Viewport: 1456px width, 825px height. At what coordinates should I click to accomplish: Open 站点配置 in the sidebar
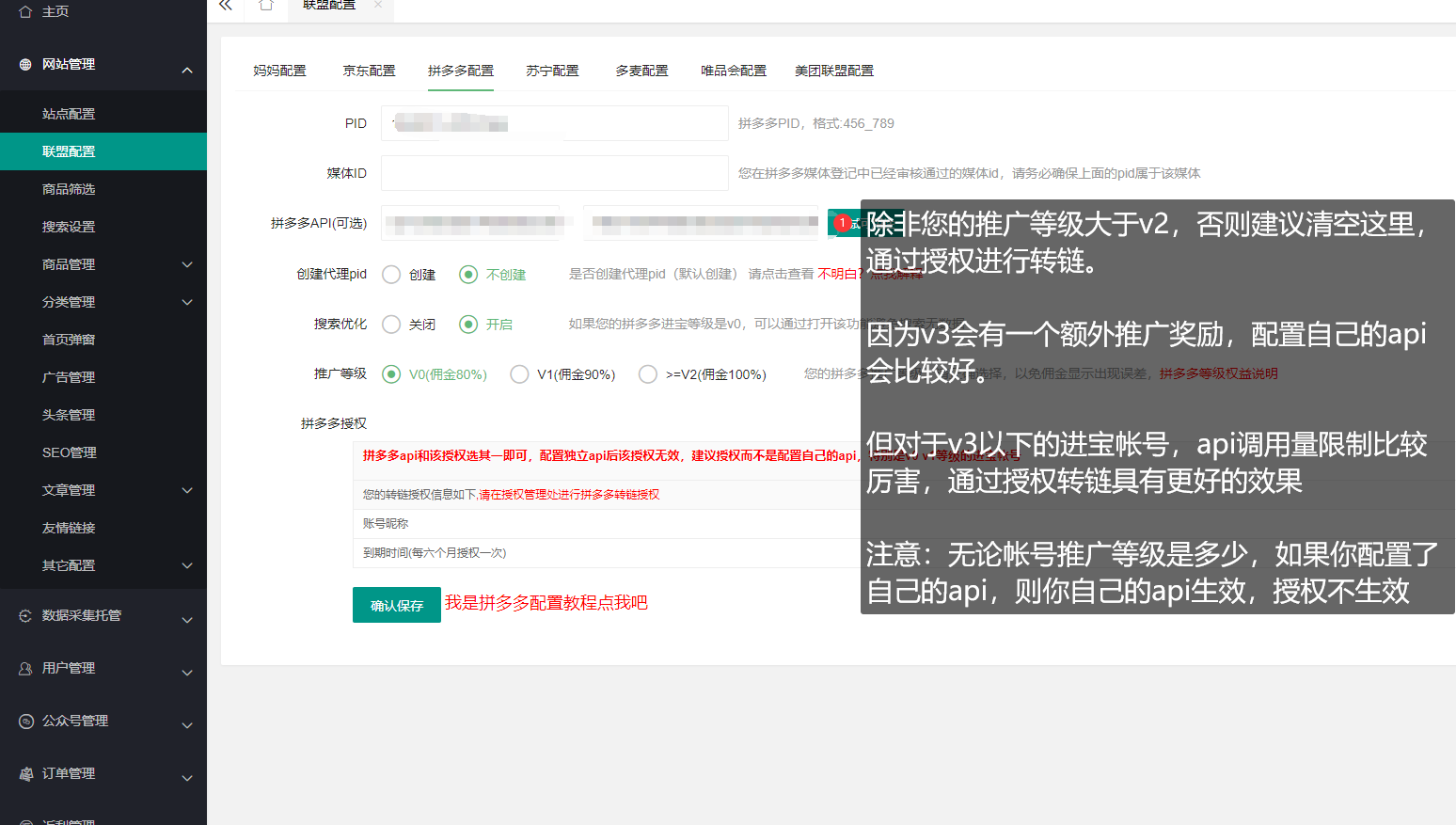(x=103, y=114)
